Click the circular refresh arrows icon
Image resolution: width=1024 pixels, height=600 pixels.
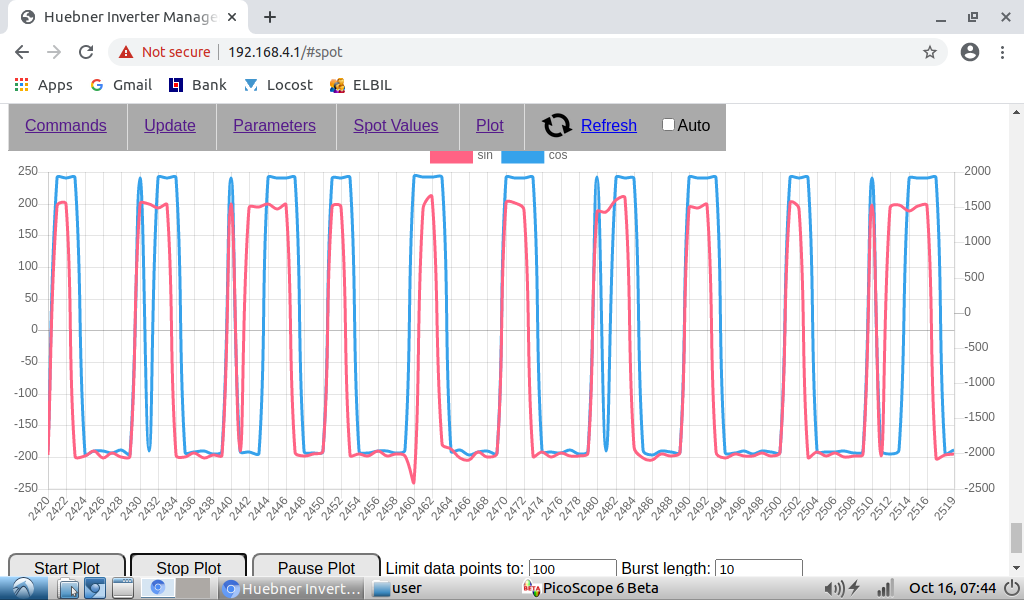pos(557,125)
